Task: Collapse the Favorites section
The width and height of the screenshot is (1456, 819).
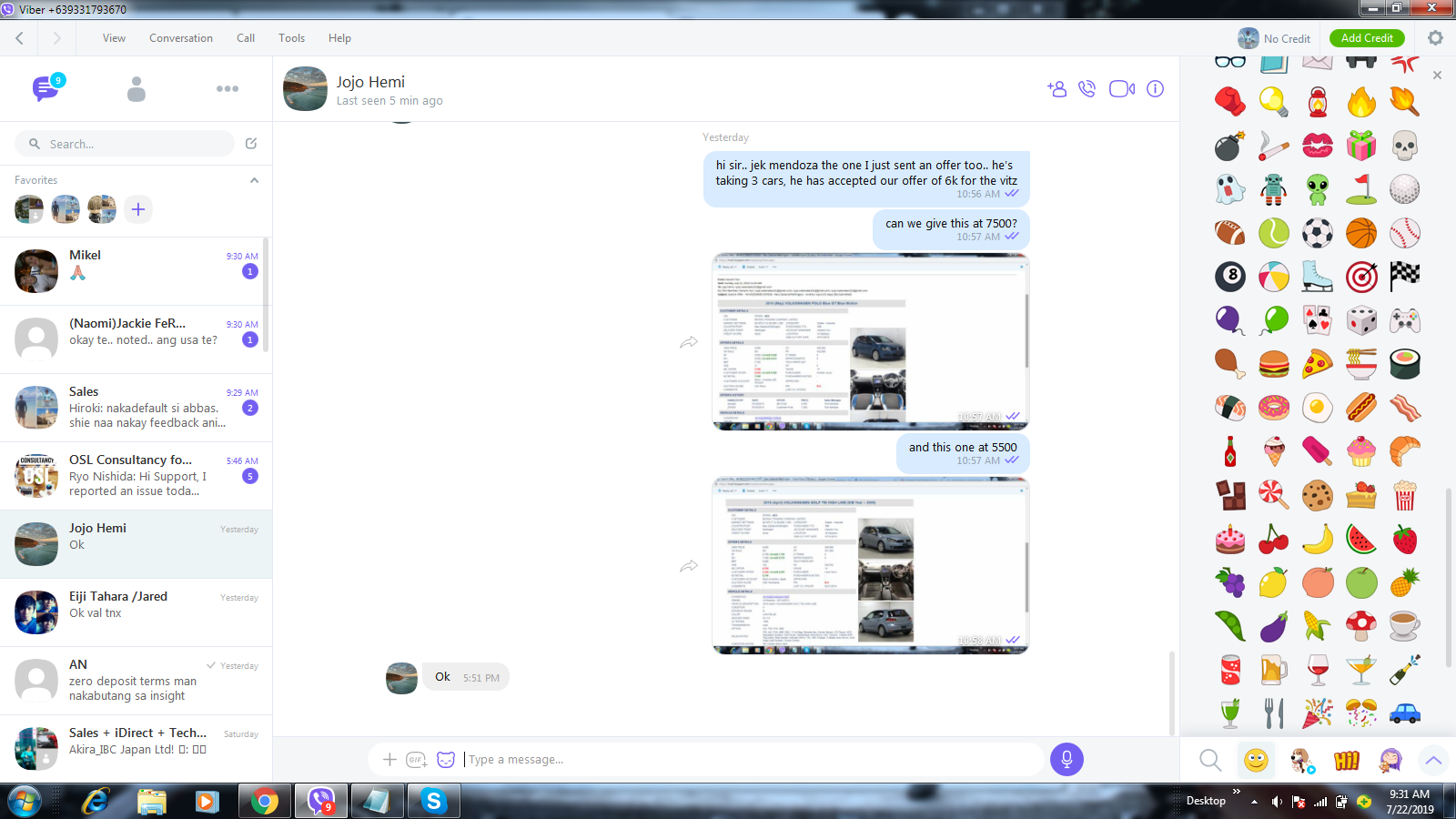Action: tap(254, 180)
